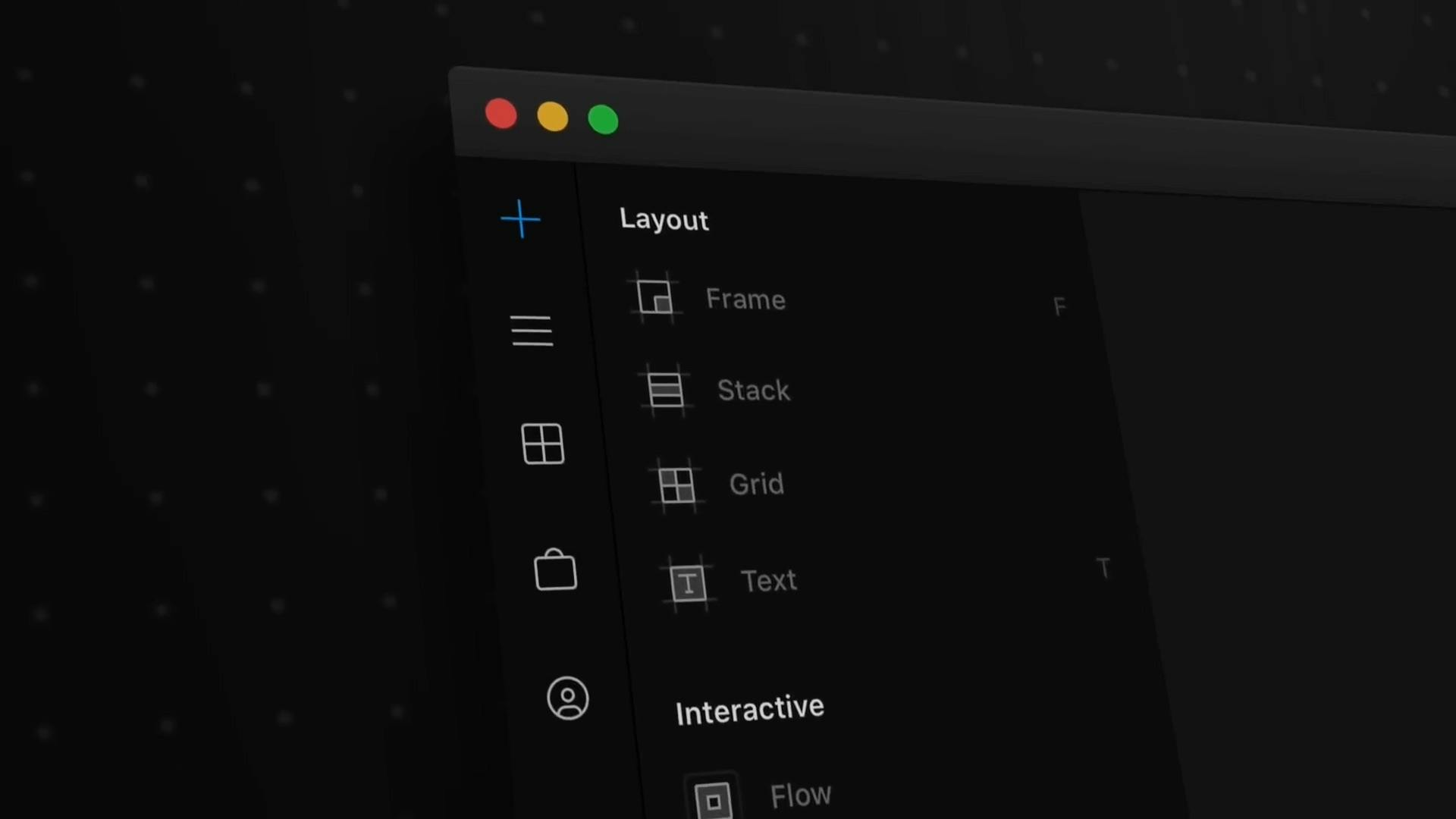The width and height of the screenshot is (1456, 819).
Task: Open the shopping bag icon in sidebar
Action: tap(556, 570)
